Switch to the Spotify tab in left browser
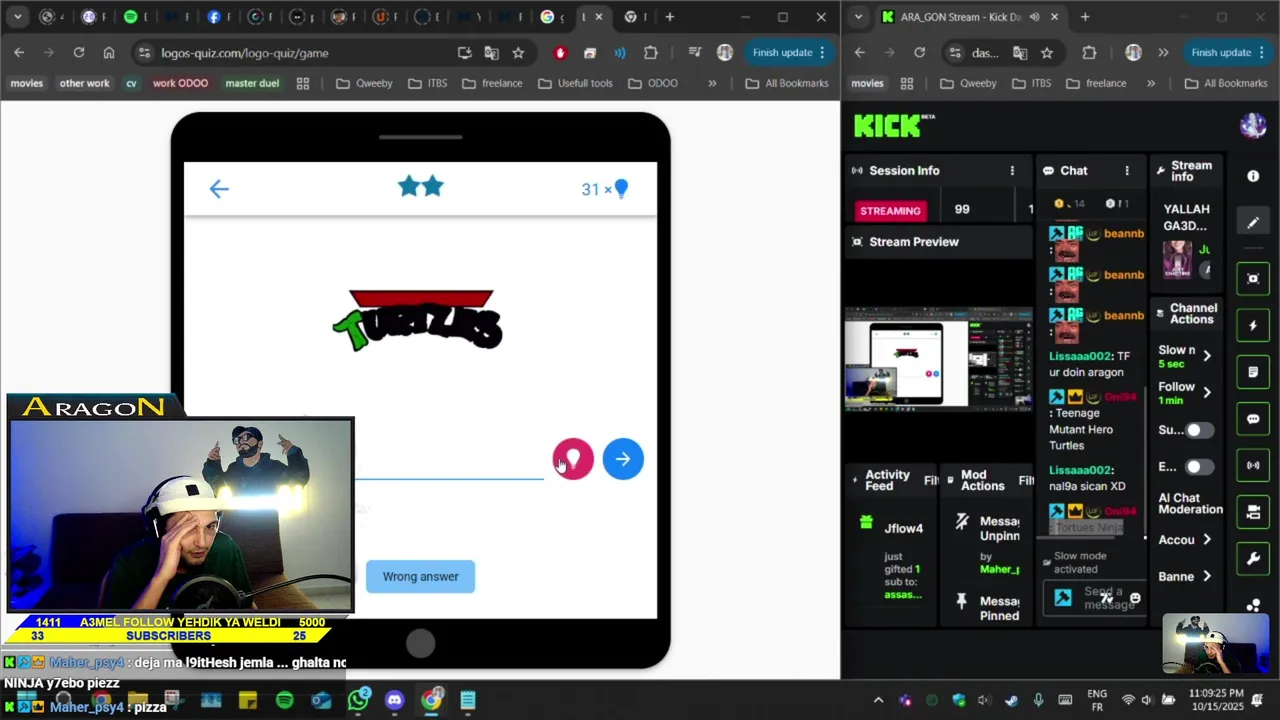Viewport: 1280px width, 720px height. coord(131,17)
